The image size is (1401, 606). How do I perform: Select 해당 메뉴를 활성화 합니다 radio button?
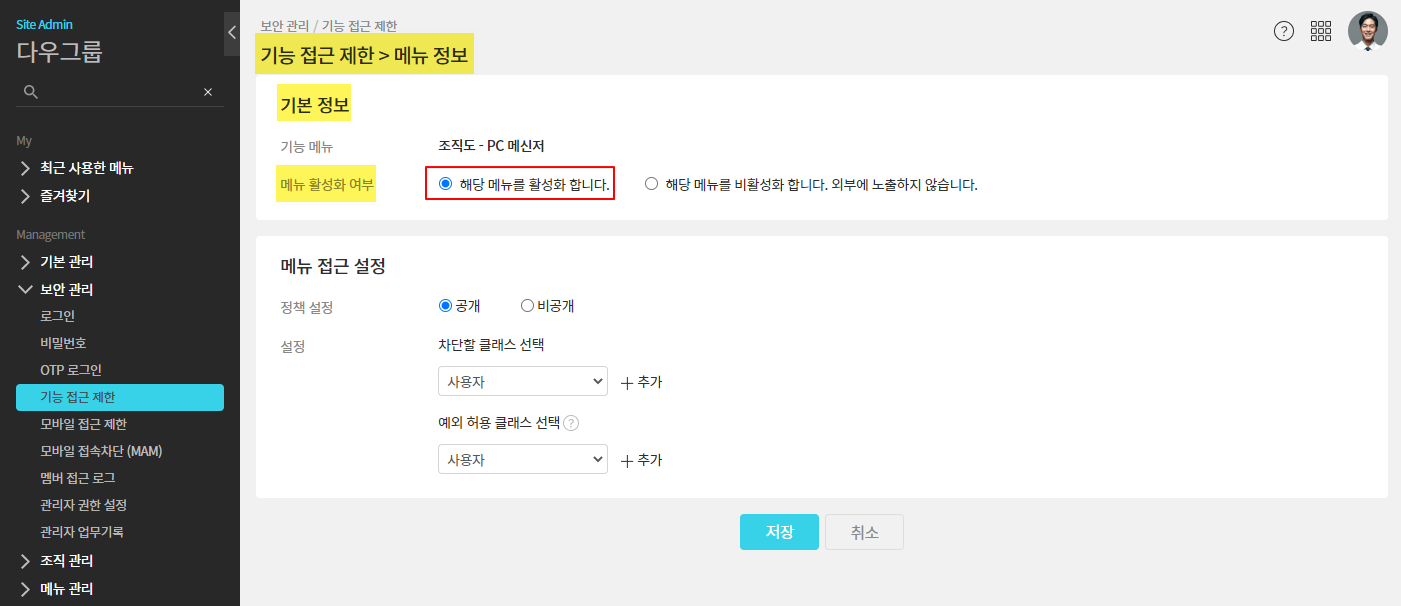pyautogui.click(x=446, y=184)
